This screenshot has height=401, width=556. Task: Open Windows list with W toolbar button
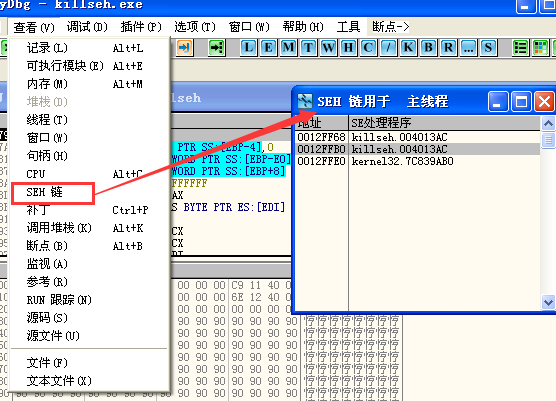(x=328, y=47)
